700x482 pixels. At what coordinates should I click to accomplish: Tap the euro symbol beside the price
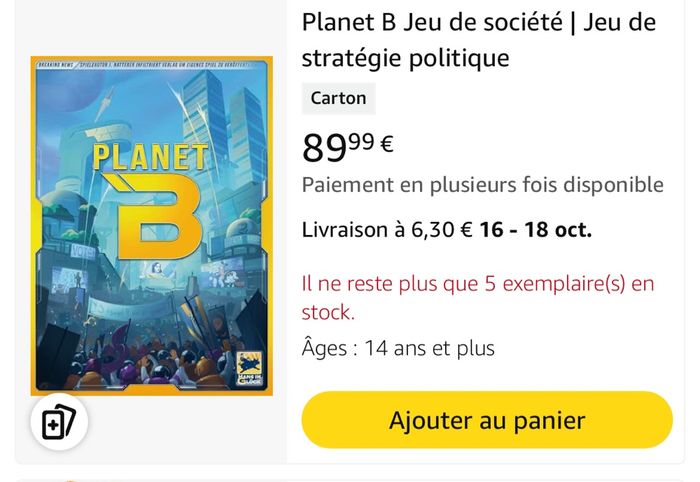pos(386,142)
